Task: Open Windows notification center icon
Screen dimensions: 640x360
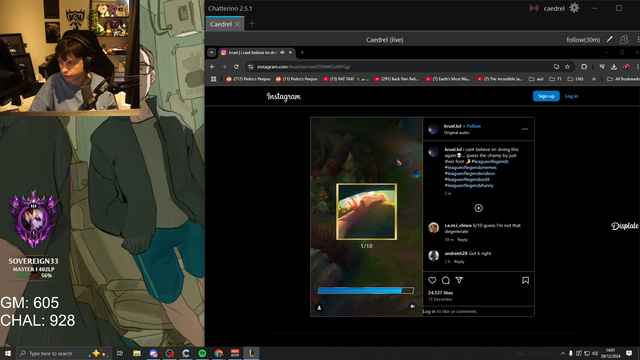Action: (629, 353)
